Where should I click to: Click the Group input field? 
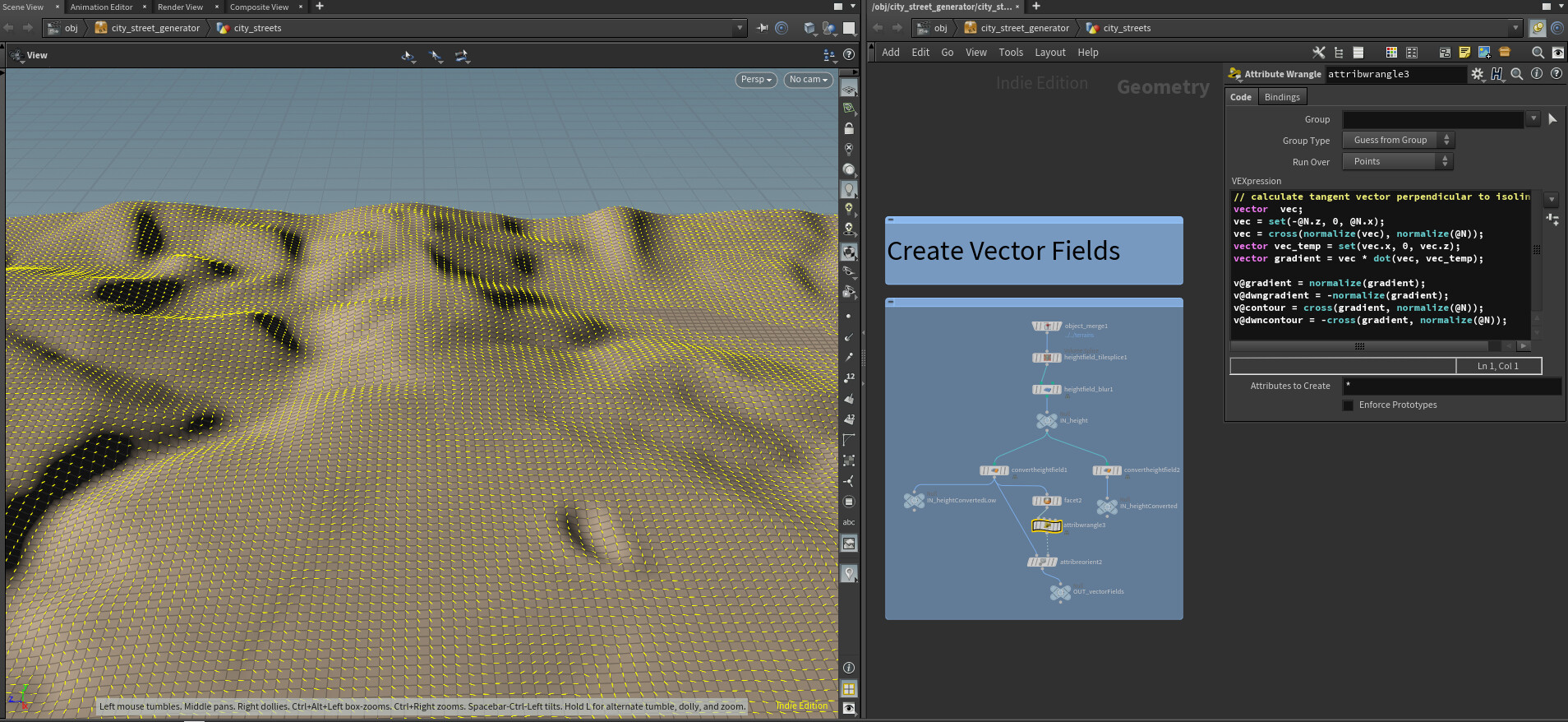(x=1433, y=119)
